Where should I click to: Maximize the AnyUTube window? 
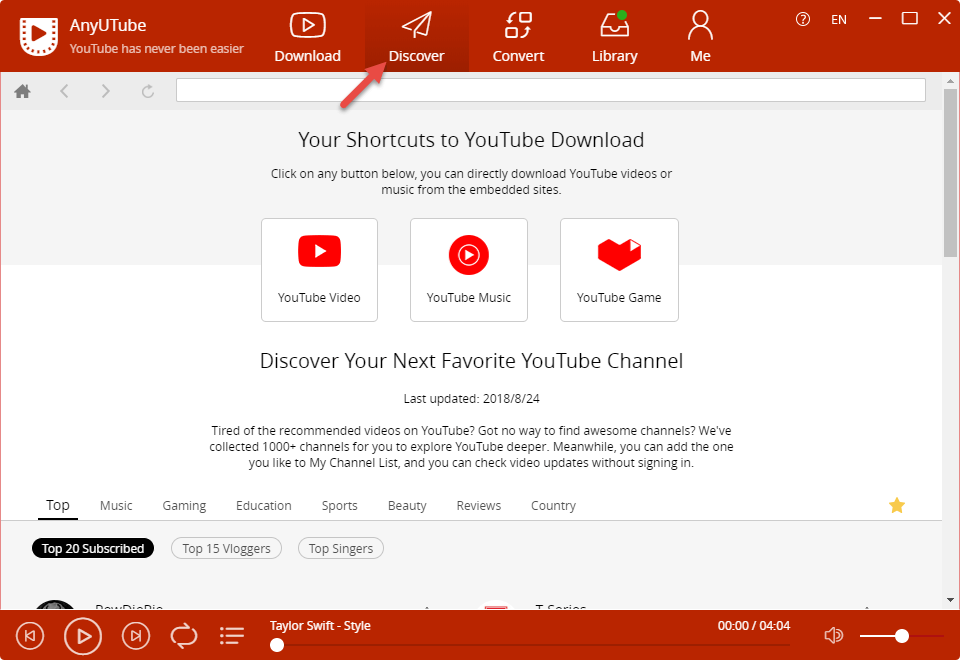910,19
